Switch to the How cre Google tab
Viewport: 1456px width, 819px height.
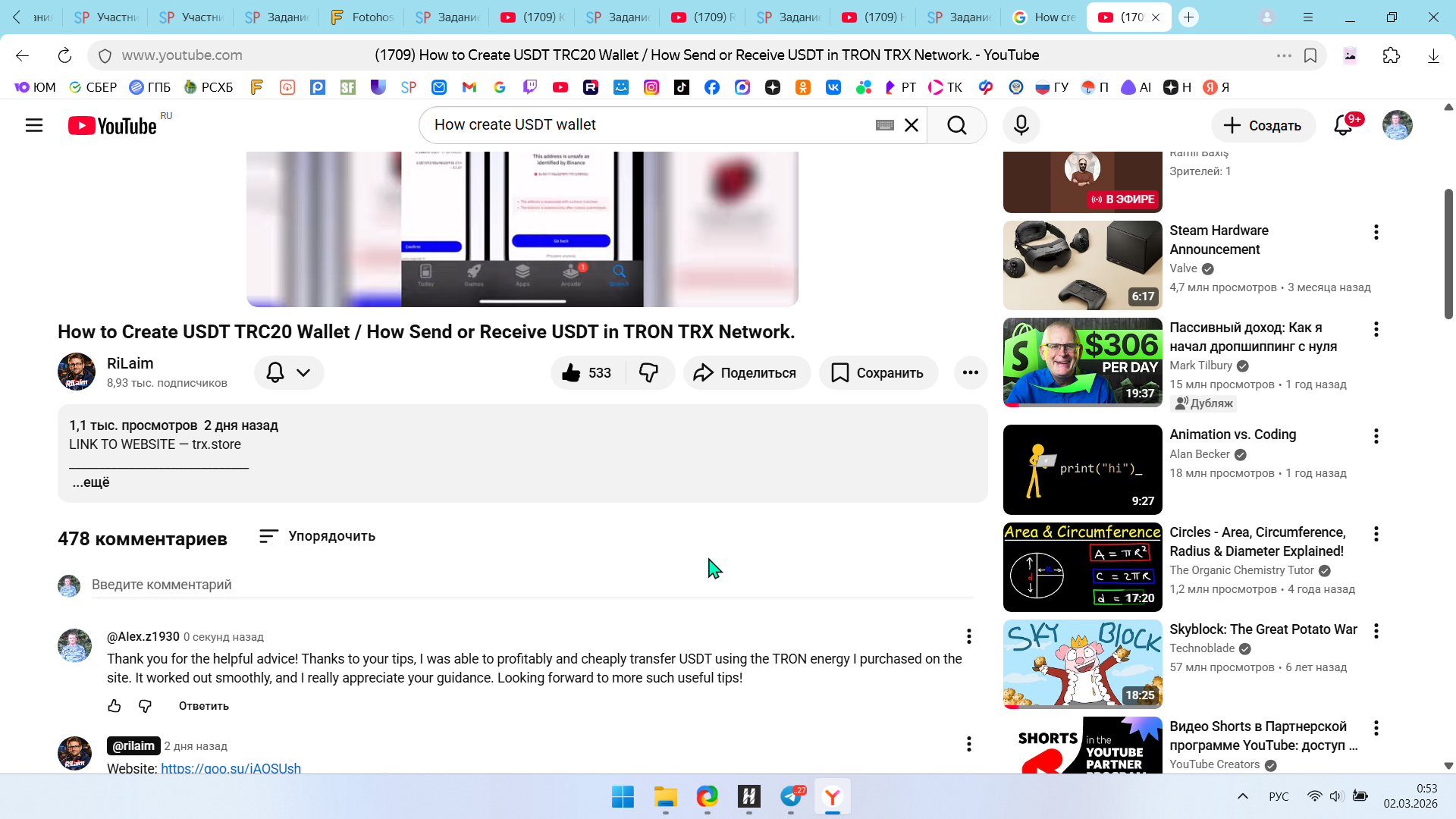(1044, 17)
